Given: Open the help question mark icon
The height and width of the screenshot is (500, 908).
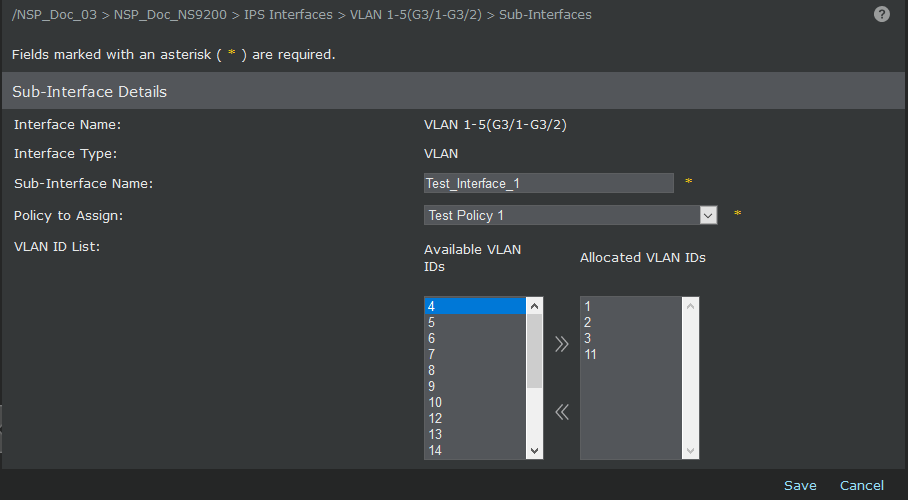Looking at the screenshot, I should (881, 14).
